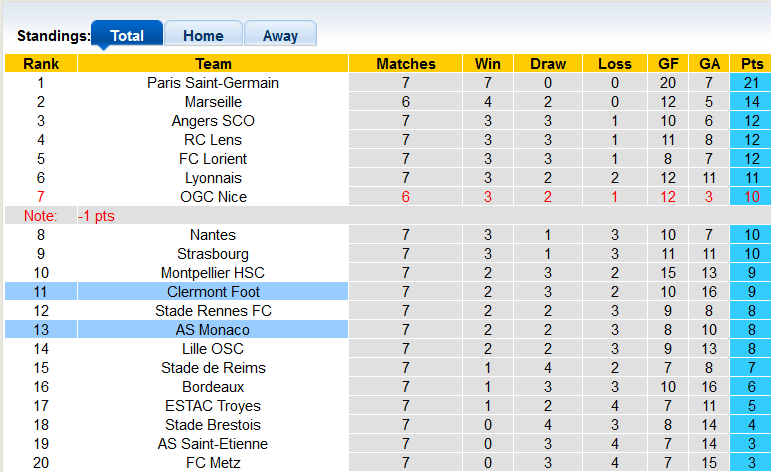Switch to the Total standings tab
The width and height of the screenshot is (771, 472).
[x=127, y=35]
